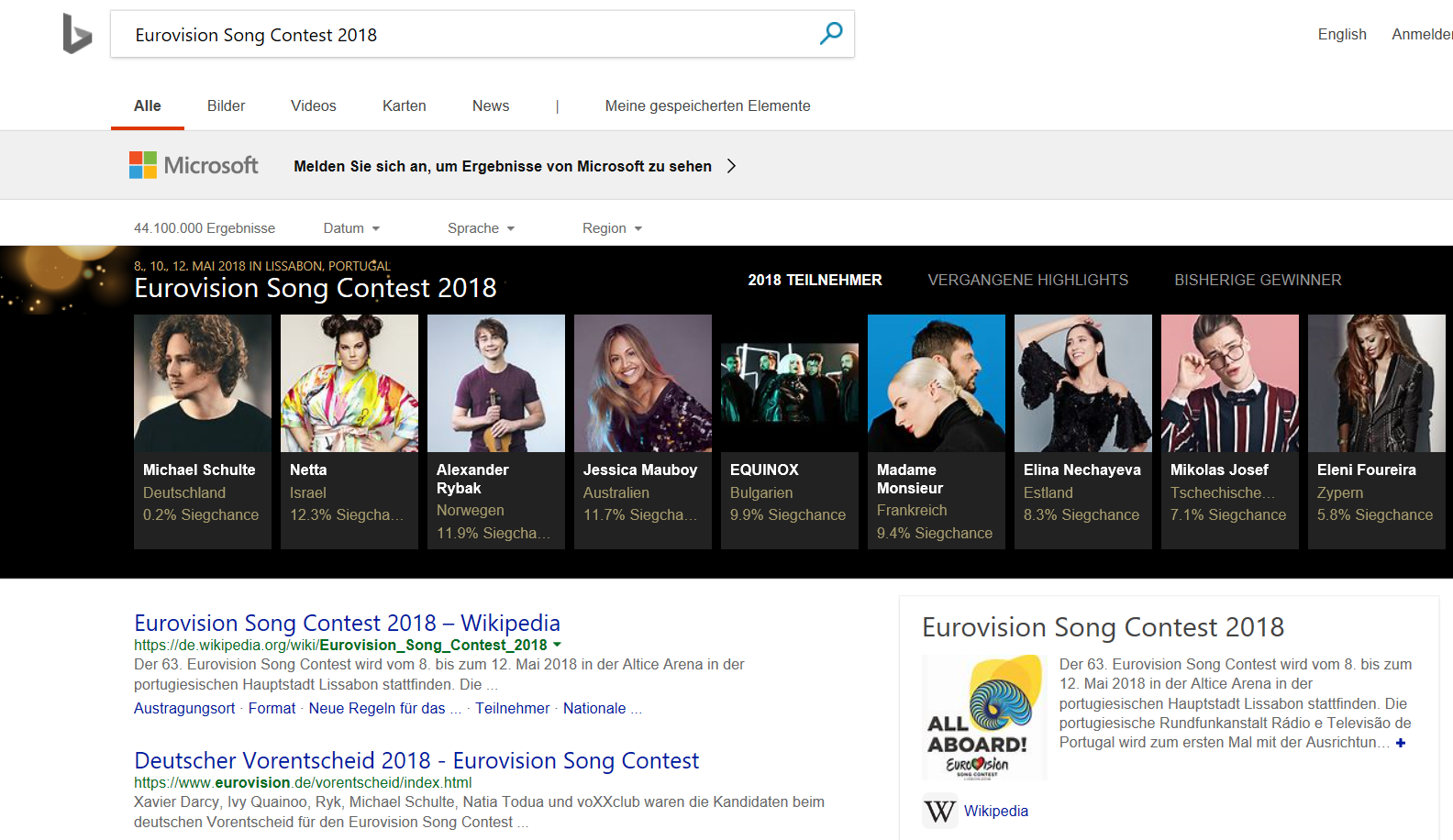Click the eurovision.de vorentscheid URL
The image size is (1453, 840).
(x=303, y=782)
